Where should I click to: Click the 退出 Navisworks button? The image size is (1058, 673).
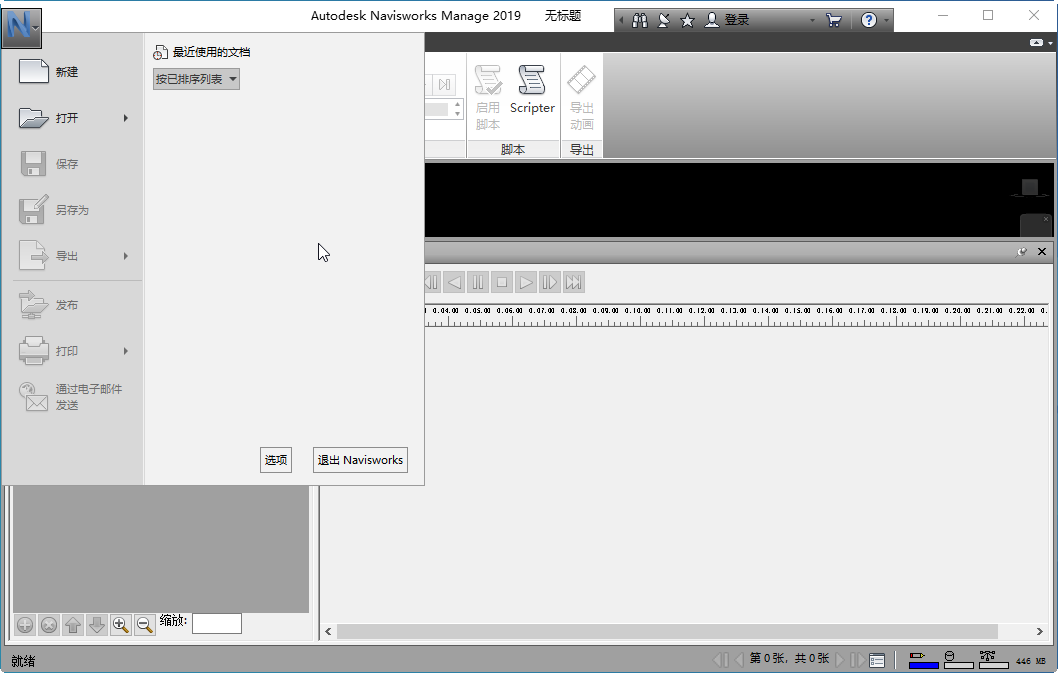coord(360,460)
